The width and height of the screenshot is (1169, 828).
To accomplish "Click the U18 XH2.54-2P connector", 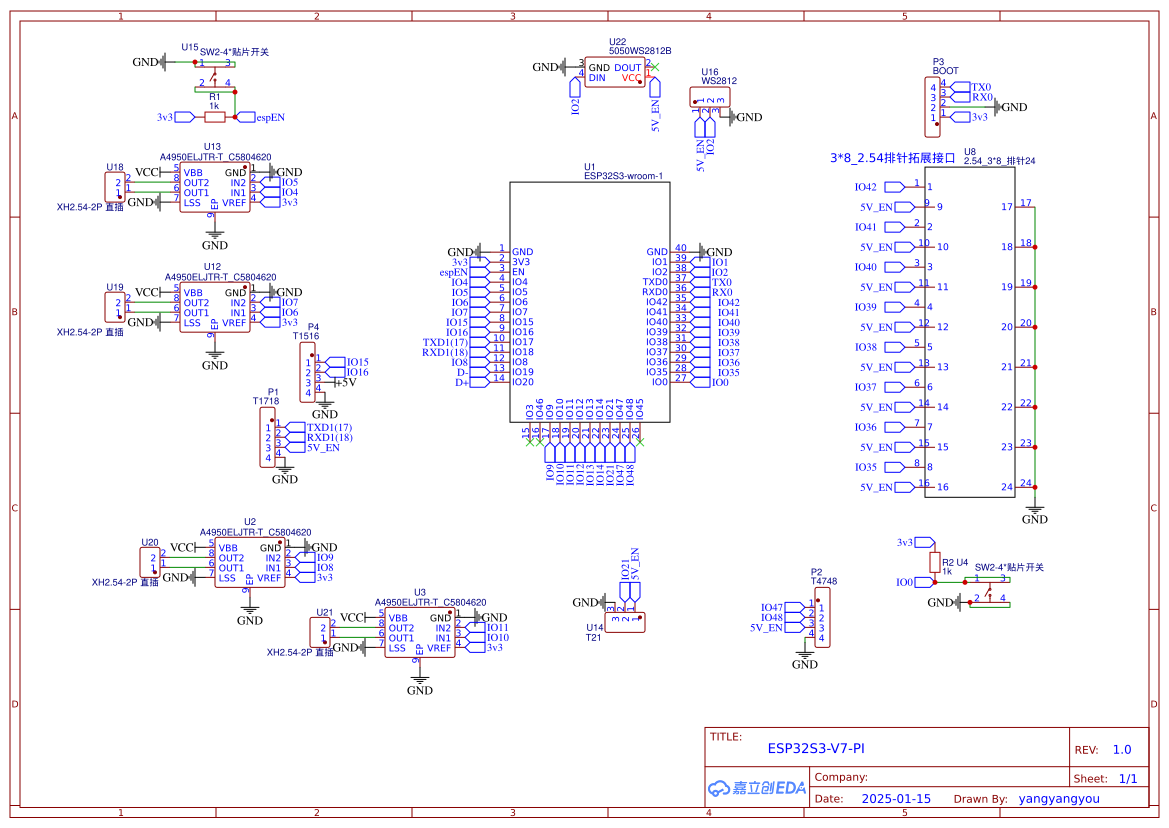I will (x=115, y=187).
